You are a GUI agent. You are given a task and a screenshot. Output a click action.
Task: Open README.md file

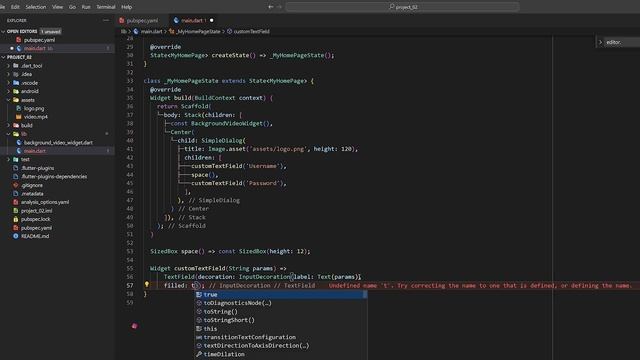click(35, 236)
